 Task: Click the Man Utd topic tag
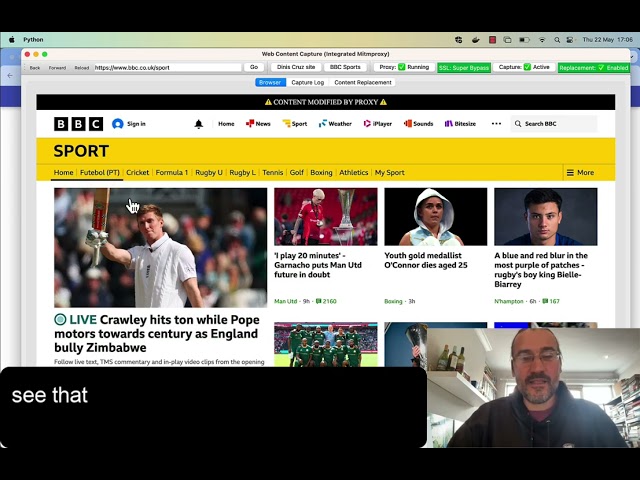click(x=285, y=301)
